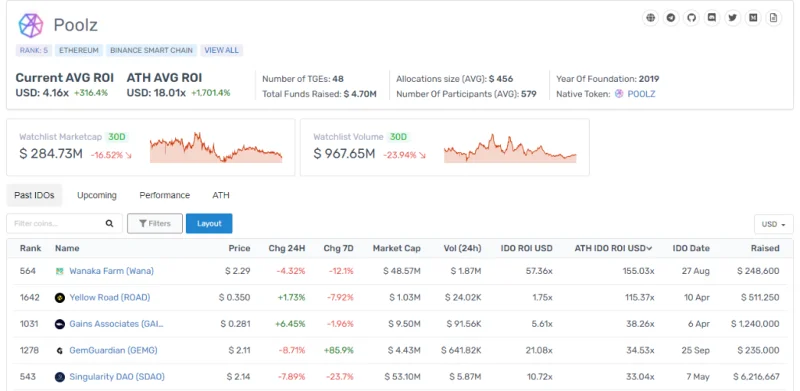Sort table by Market Cap header
The width and height of the screenshot is (800, 391).
396,248
